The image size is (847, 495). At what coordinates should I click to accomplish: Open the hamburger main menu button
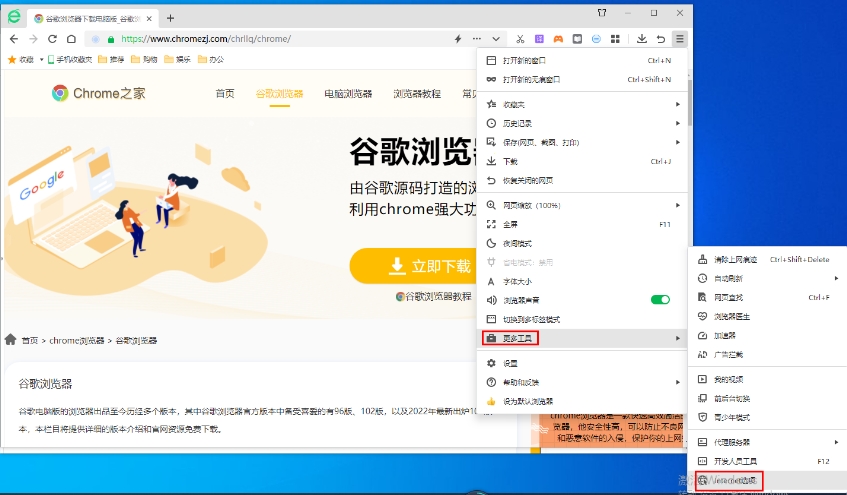680,39
